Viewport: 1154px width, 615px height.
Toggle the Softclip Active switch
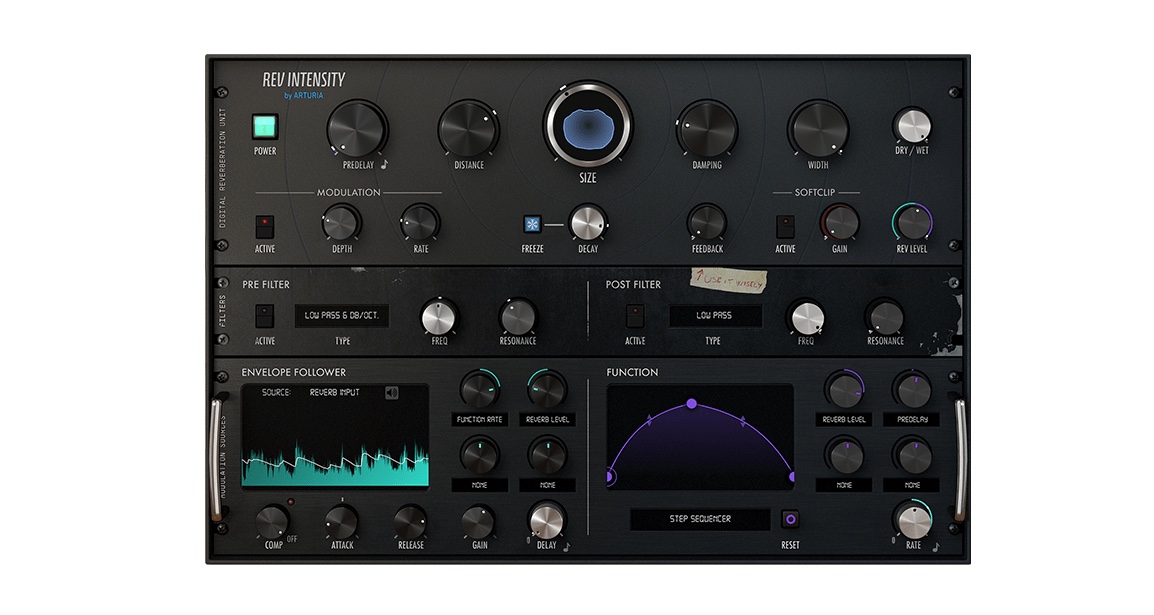785,225
